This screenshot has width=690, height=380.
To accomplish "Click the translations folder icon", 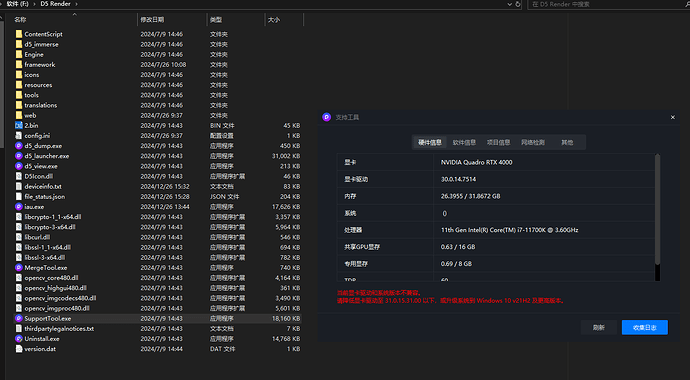I will (x=18, y=105).
